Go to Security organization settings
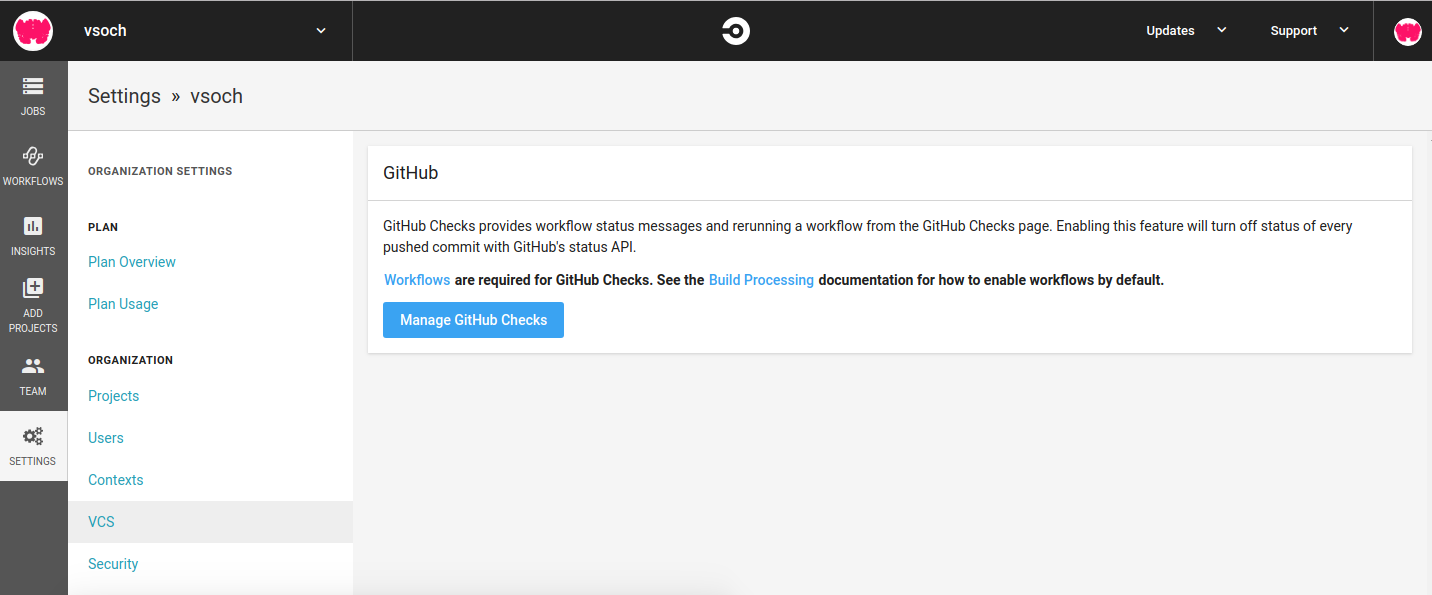The image size is (1432, 595). click(113, 564)
